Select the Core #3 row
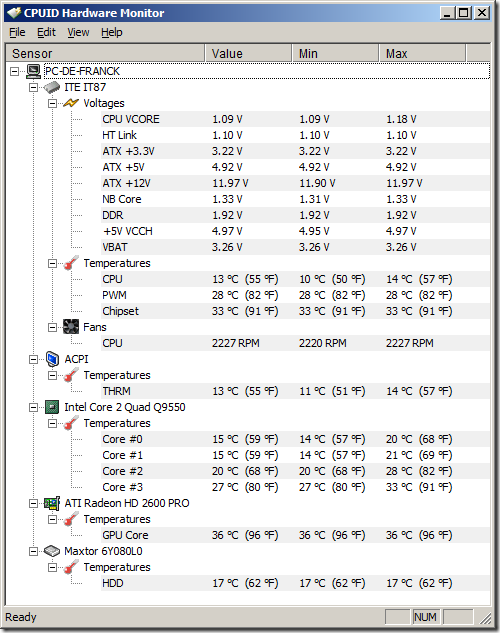 [295, 487]
